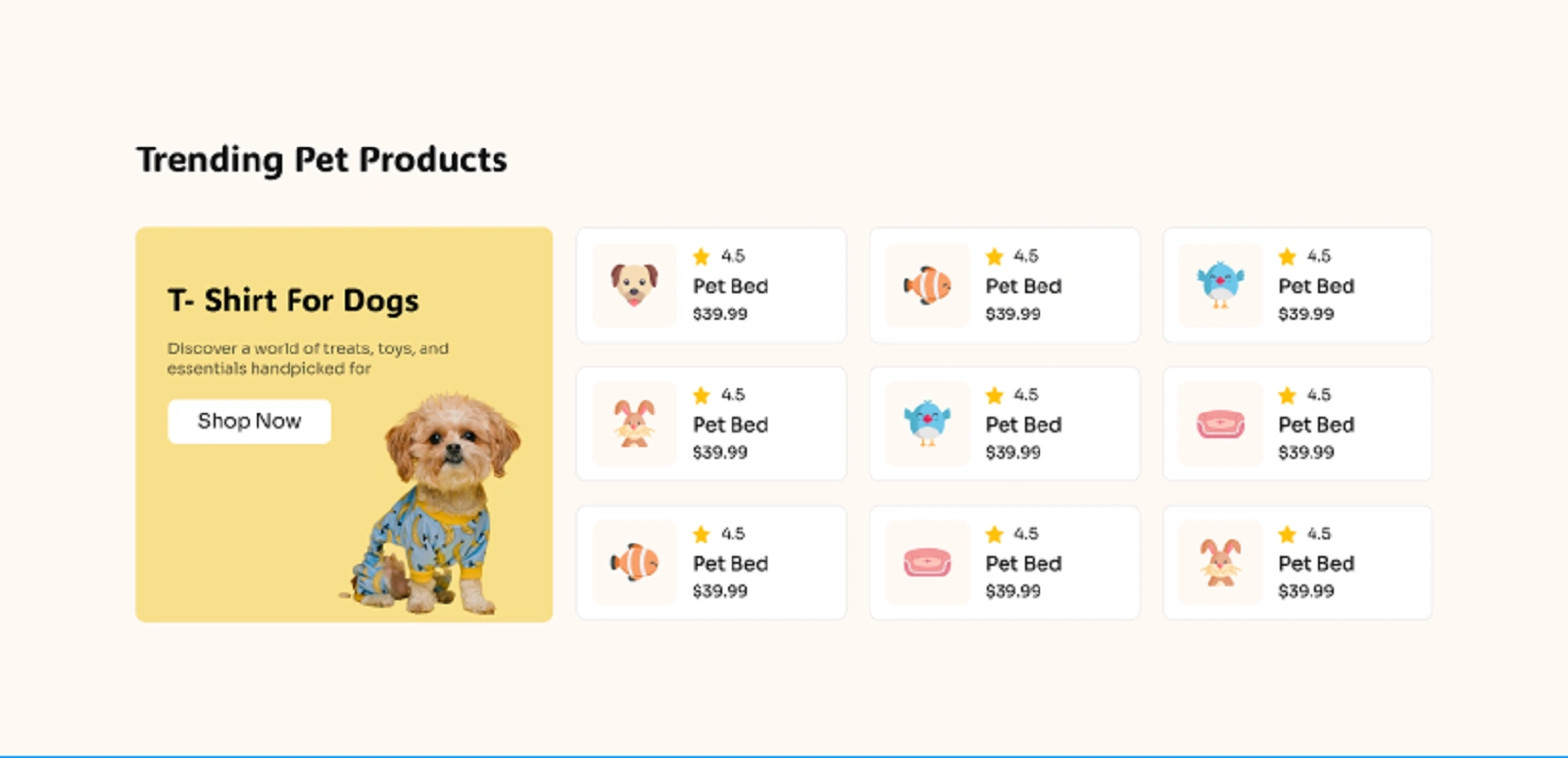The image size is (1568, 758).
Task: Open the Pet Bed title on the bottom-row rabbit card
Action: pyautogui.click(x=1316, y=564)
